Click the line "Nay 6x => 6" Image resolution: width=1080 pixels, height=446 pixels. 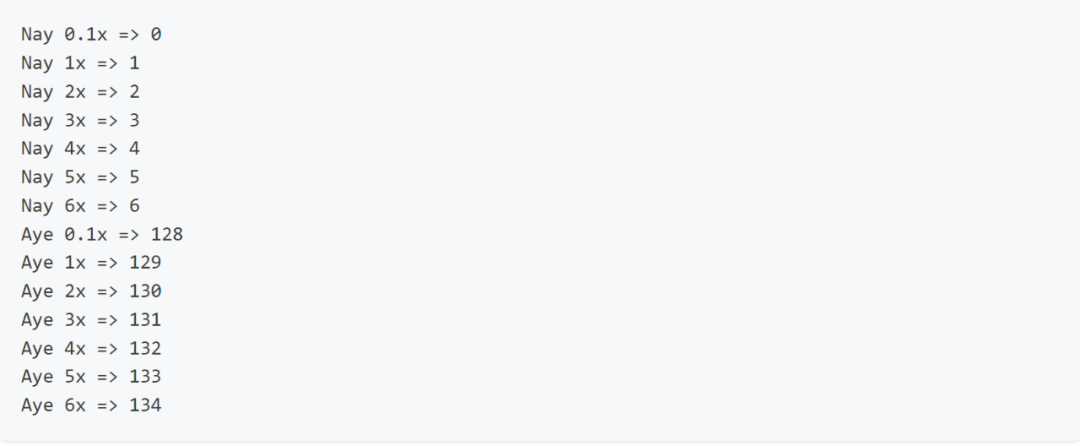80,206
